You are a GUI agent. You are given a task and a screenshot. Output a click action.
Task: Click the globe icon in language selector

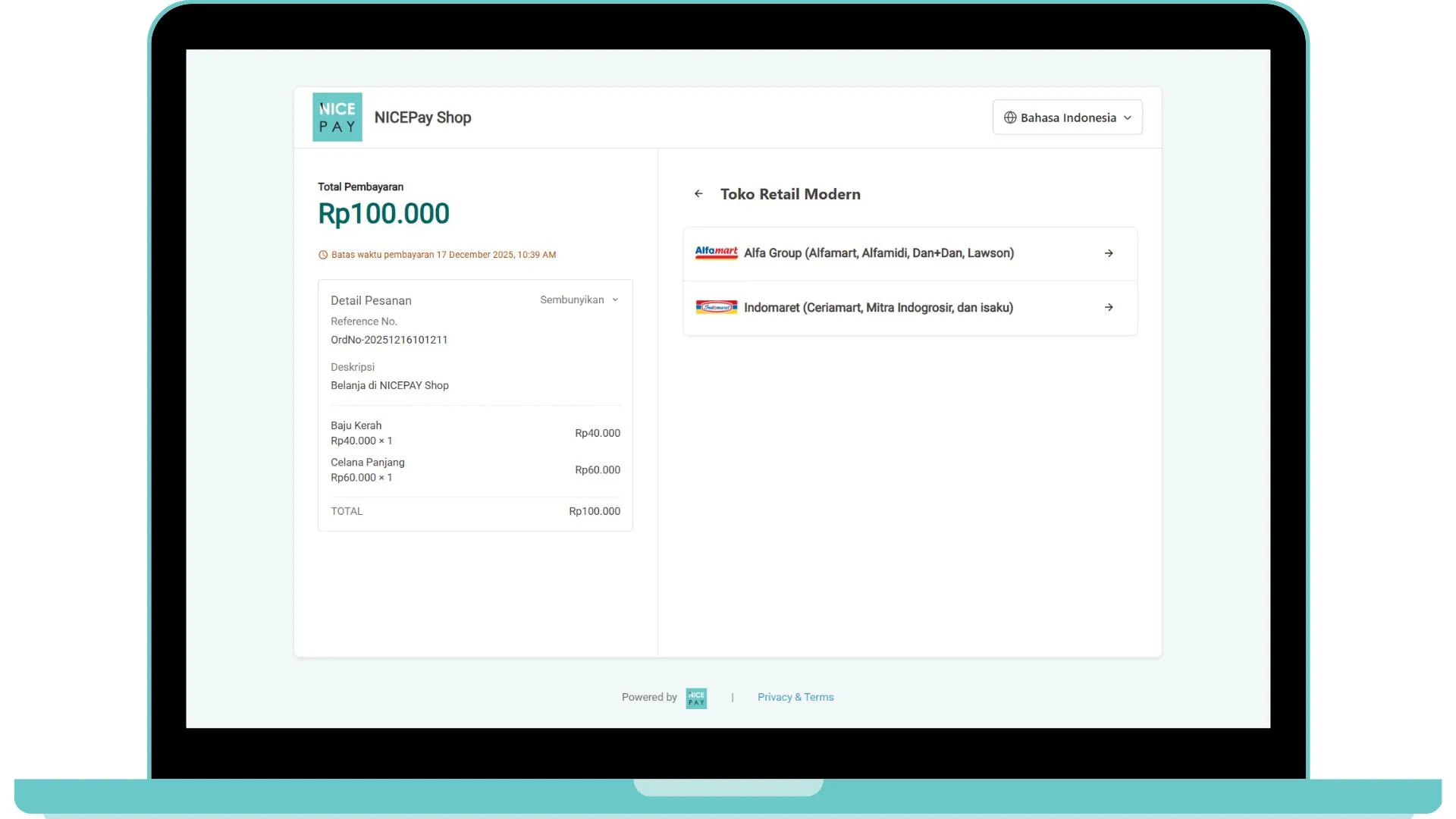click(x=1010, y=118)
